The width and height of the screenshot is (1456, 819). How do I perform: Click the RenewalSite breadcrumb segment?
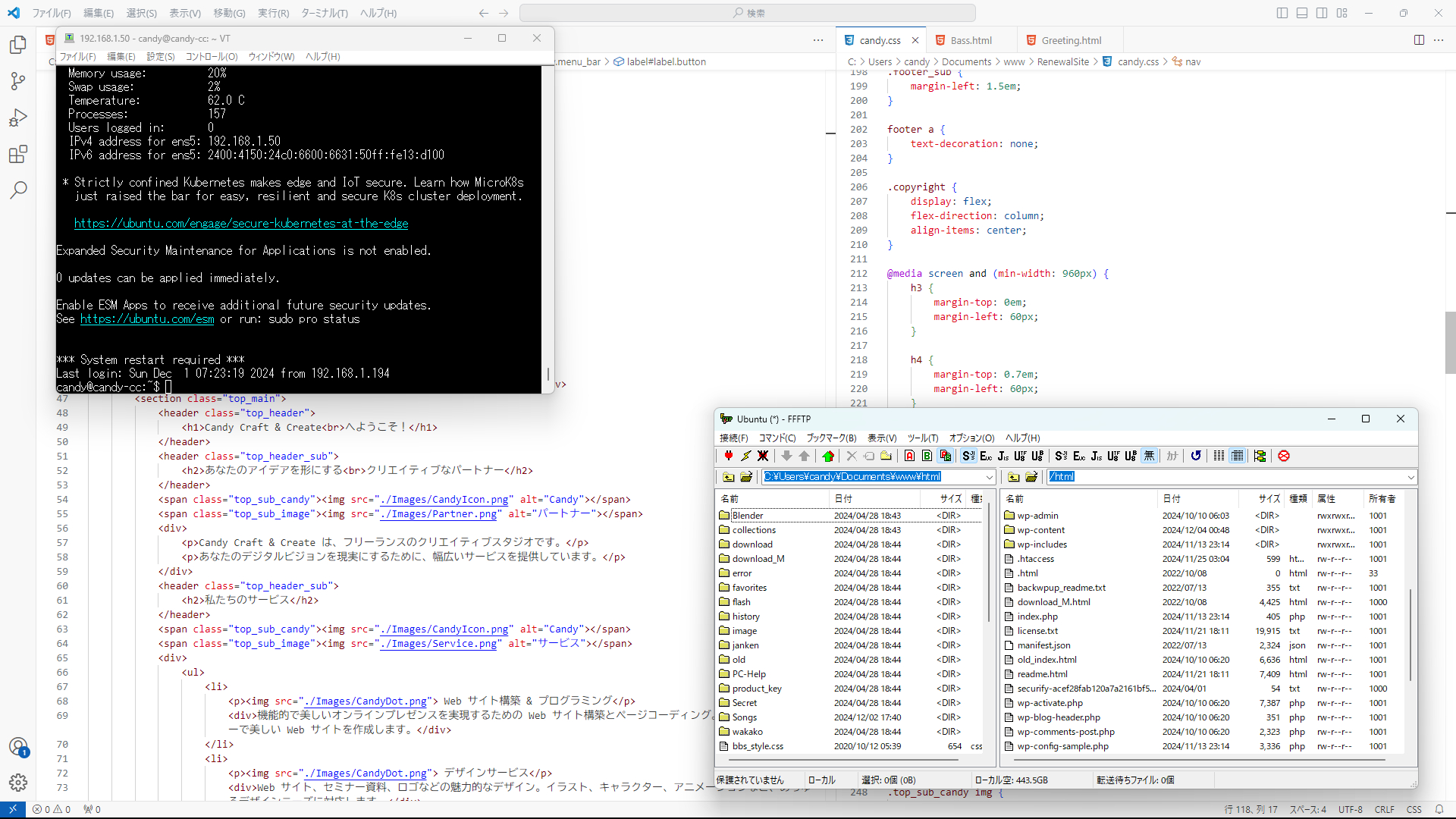pos(1062,62)
